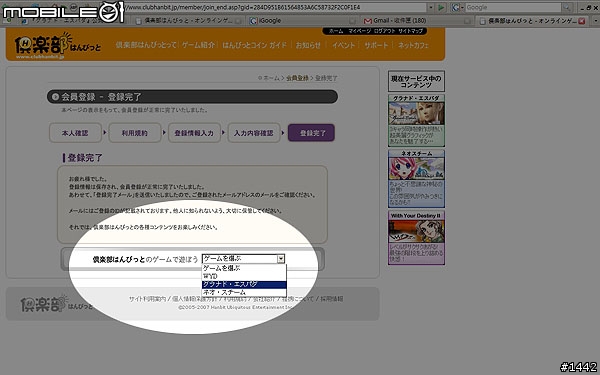Open the グラナド・エスパダ sidebar banner
Viewport: 600px width, 375px height.
(416, 121)
